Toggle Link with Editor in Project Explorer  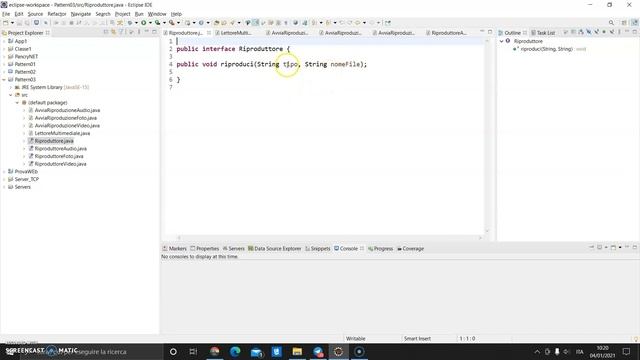[x=113, y=32]
